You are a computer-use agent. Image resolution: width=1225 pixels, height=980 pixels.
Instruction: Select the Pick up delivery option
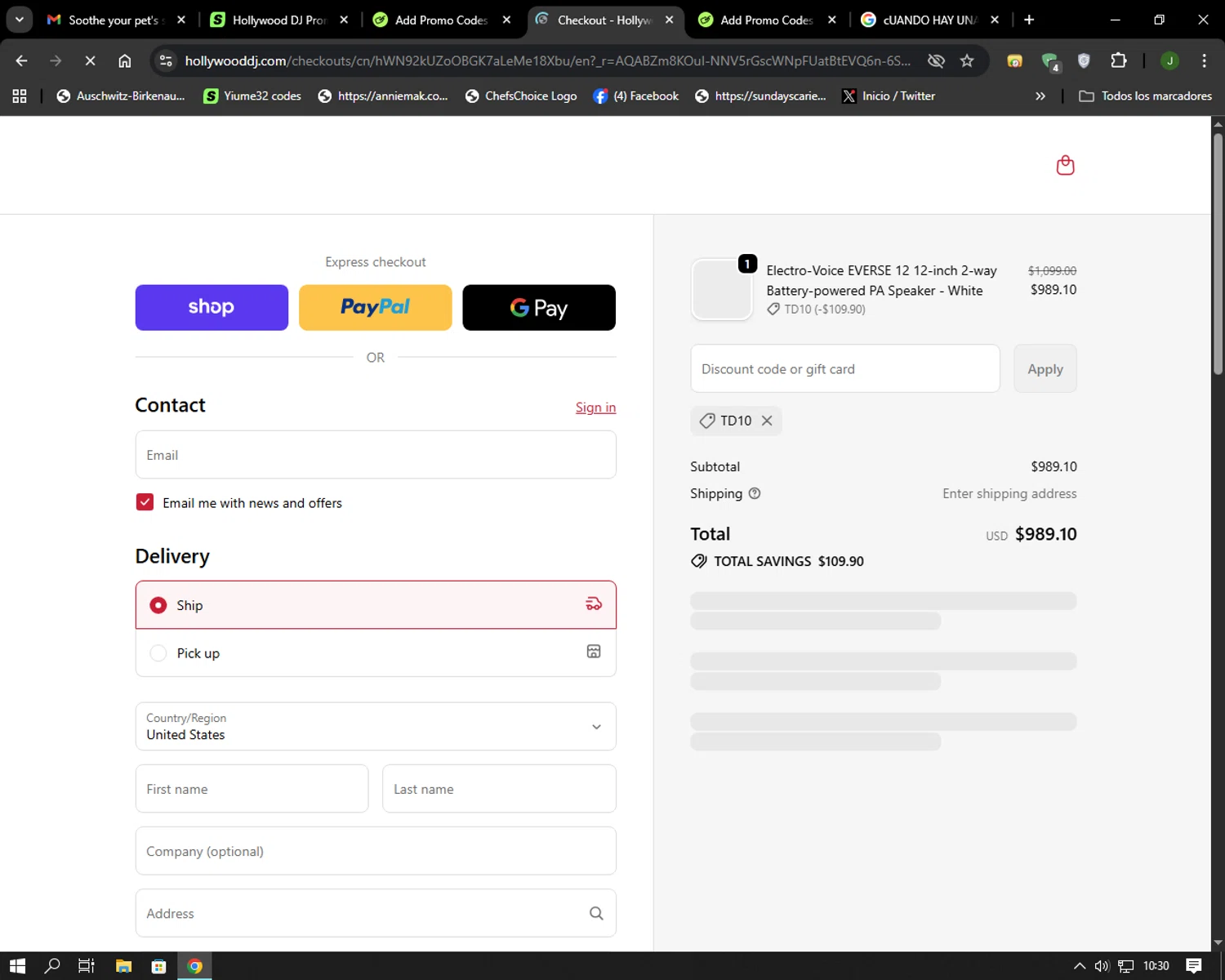click(x=376, y=653)
